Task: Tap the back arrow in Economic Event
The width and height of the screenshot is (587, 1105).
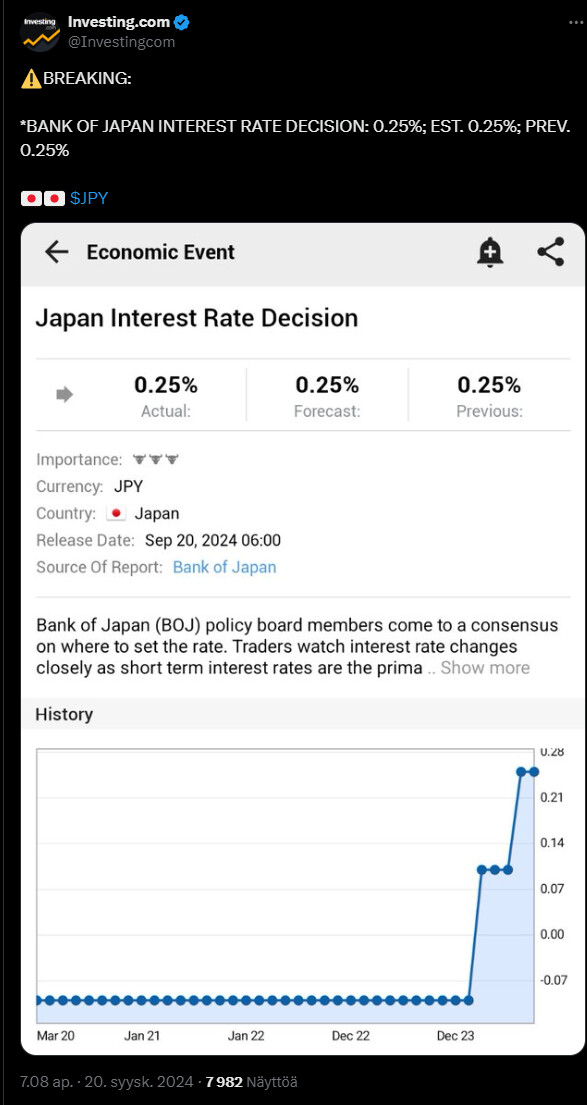Action: tap(56, 252)
